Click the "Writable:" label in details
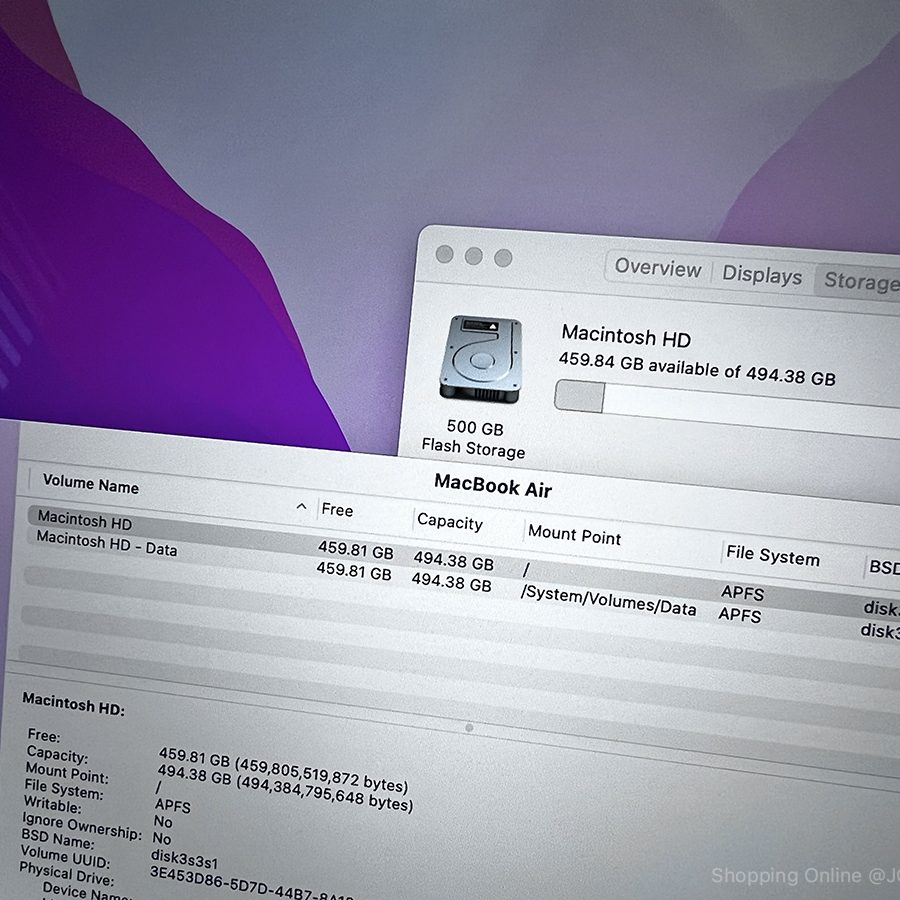 click(x=53, y=804)
